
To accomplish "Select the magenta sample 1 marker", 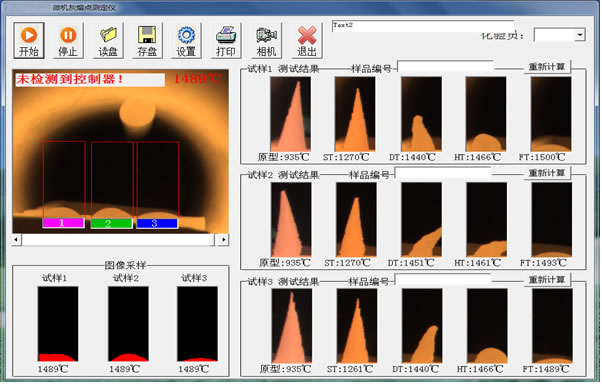I will [63, 223].
